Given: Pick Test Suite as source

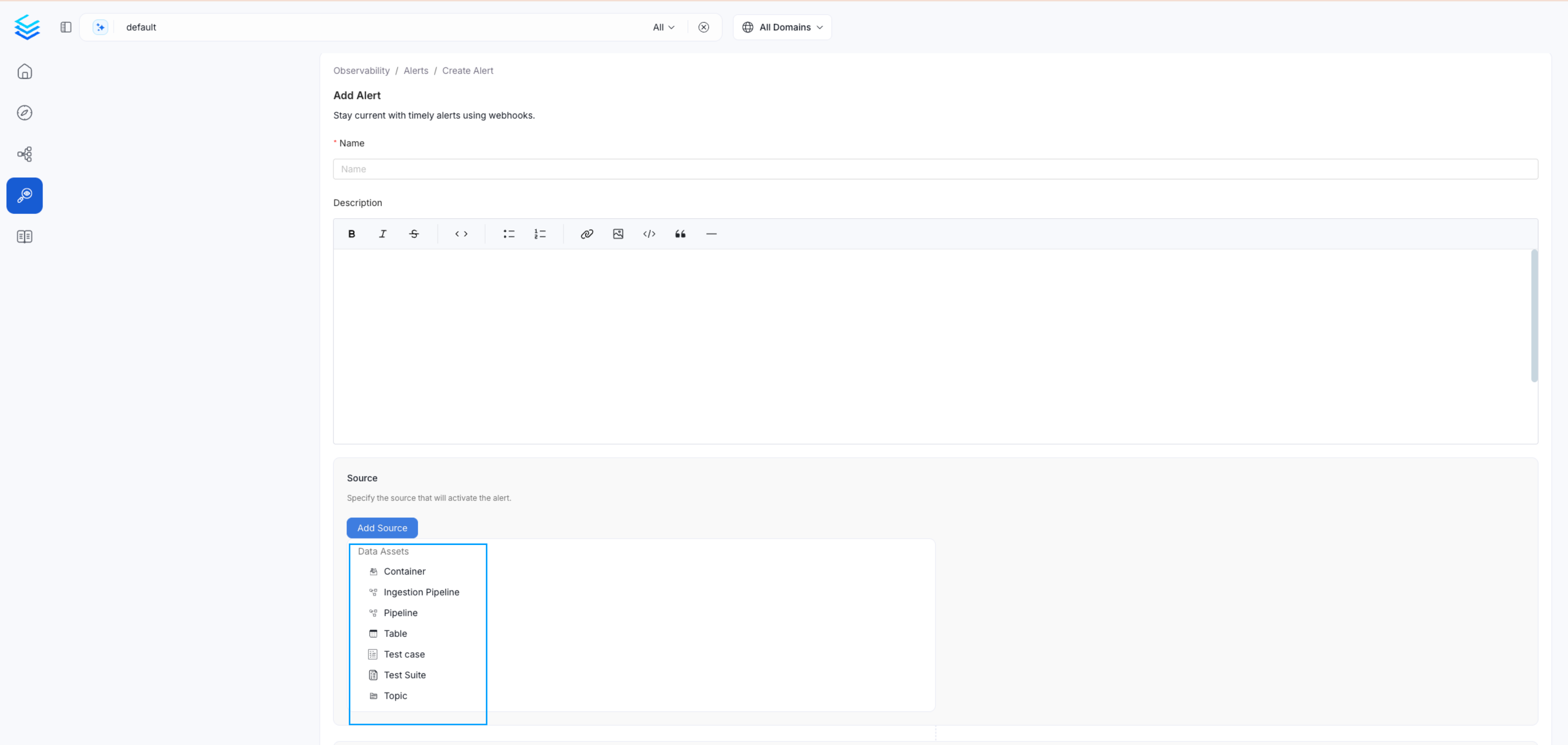Looking at the screenshot, I should pos(404,675).
